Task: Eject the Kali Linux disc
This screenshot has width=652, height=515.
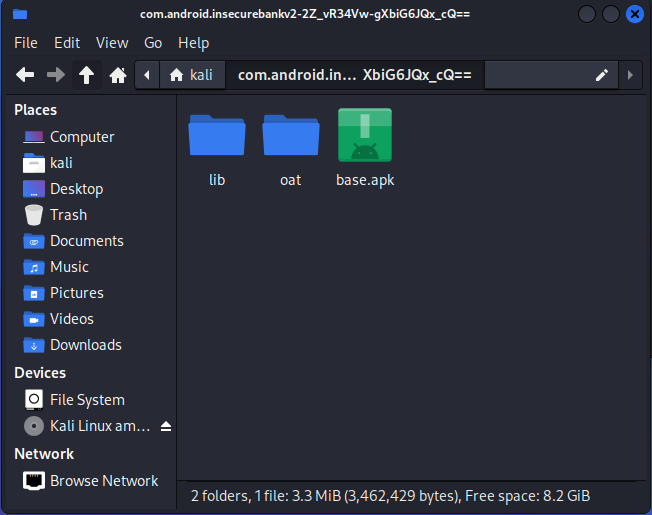Action: 166,426
